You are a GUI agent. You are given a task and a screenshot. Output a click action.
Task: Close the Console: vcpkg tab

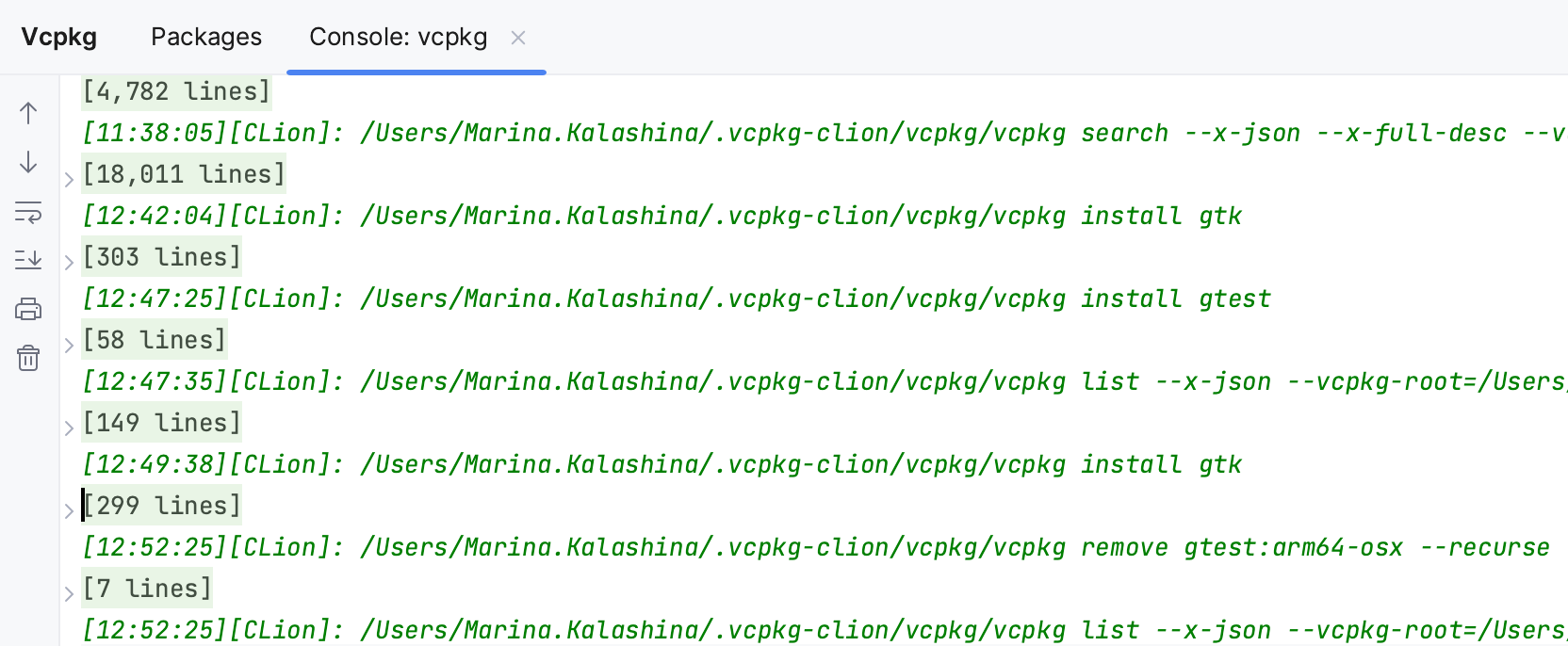[518, 38]
